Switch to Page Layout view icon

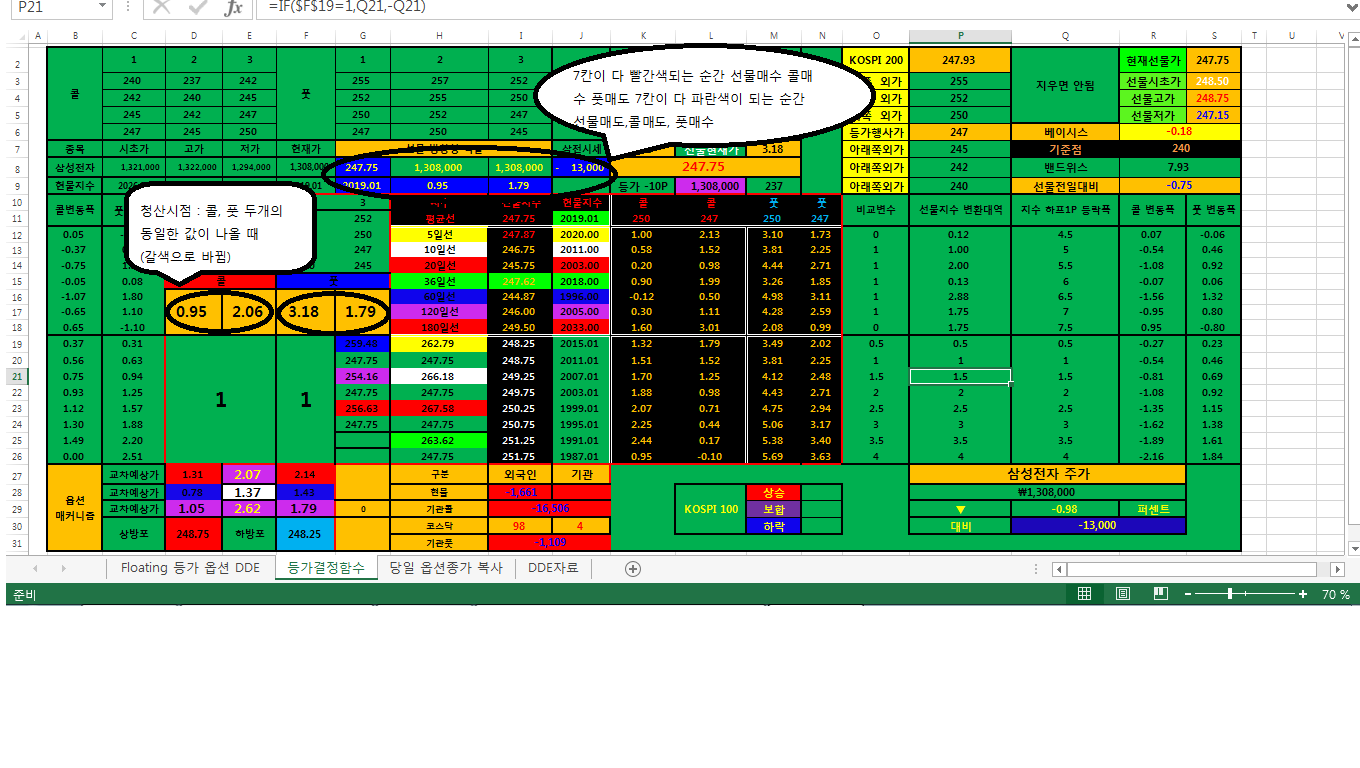1122,594
